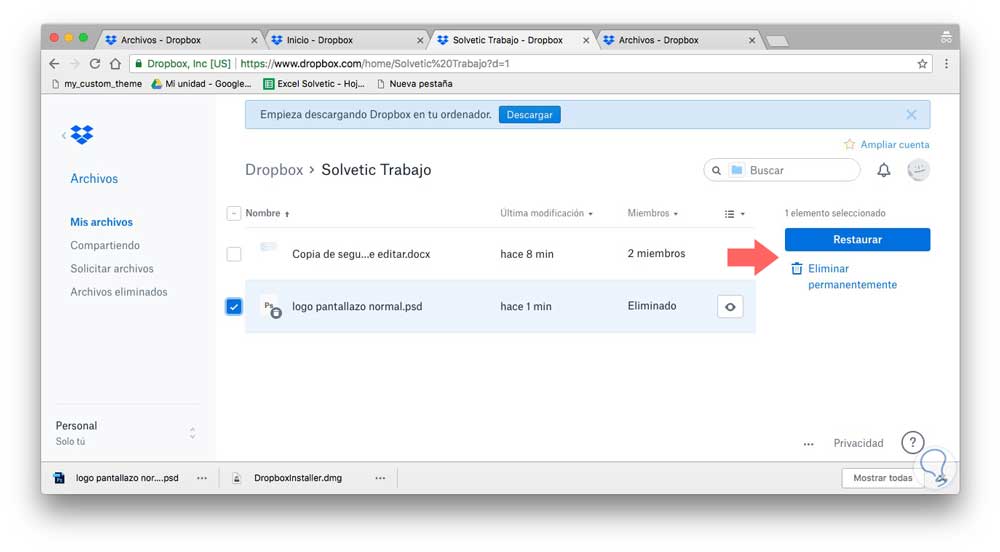Uncheck the logo pantallazo normal.psd checkbox
Screen dimensions: 1000x552
click(233, 307)
